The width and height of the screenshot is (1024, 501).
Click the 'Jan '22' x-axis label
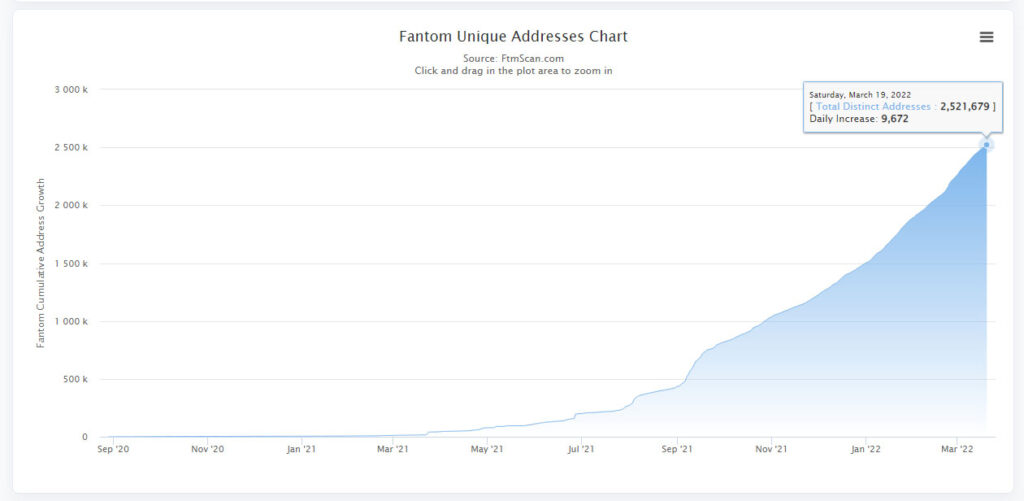click(x=865, y=449)
